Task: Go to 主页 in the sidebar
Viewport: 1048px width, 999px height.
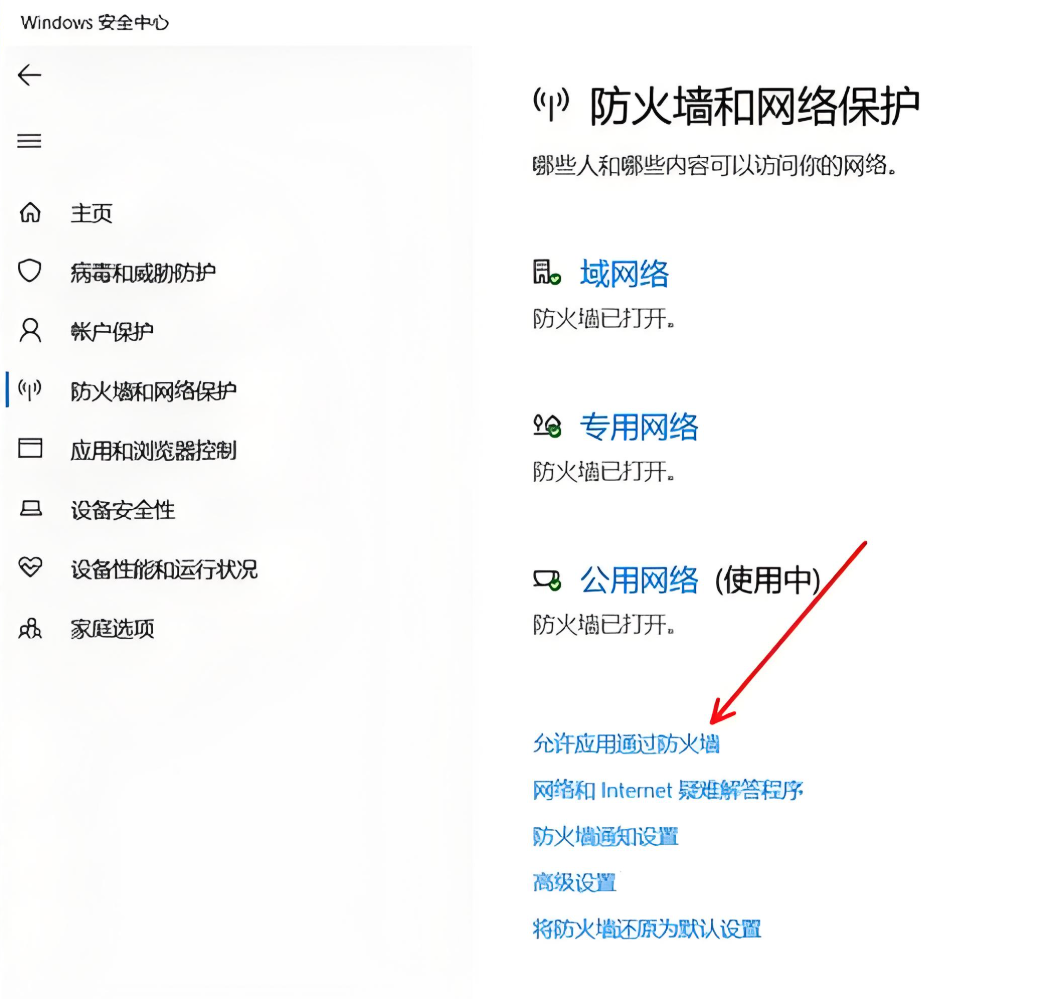Action: (x=92, y=213)
